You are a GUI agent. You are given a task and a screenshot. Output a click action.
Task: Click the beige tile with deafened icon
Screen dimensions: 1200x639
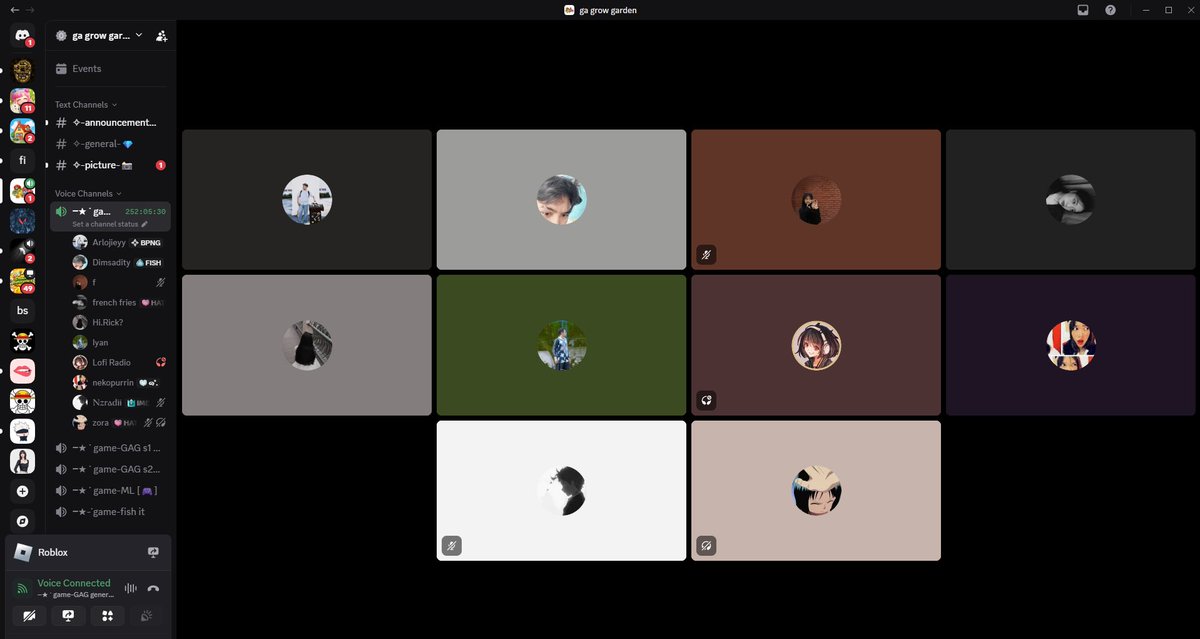click(816, 490)
